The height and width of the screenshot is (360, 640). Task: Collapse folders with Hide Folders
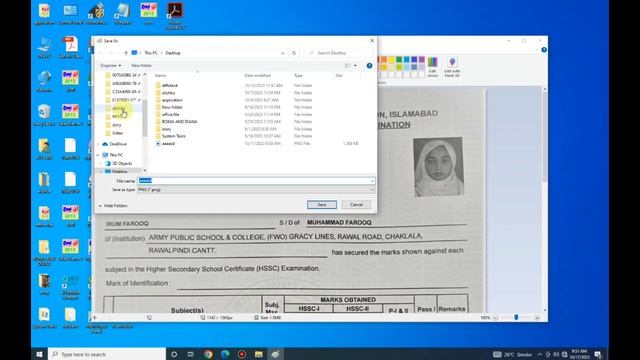(113, 206)
